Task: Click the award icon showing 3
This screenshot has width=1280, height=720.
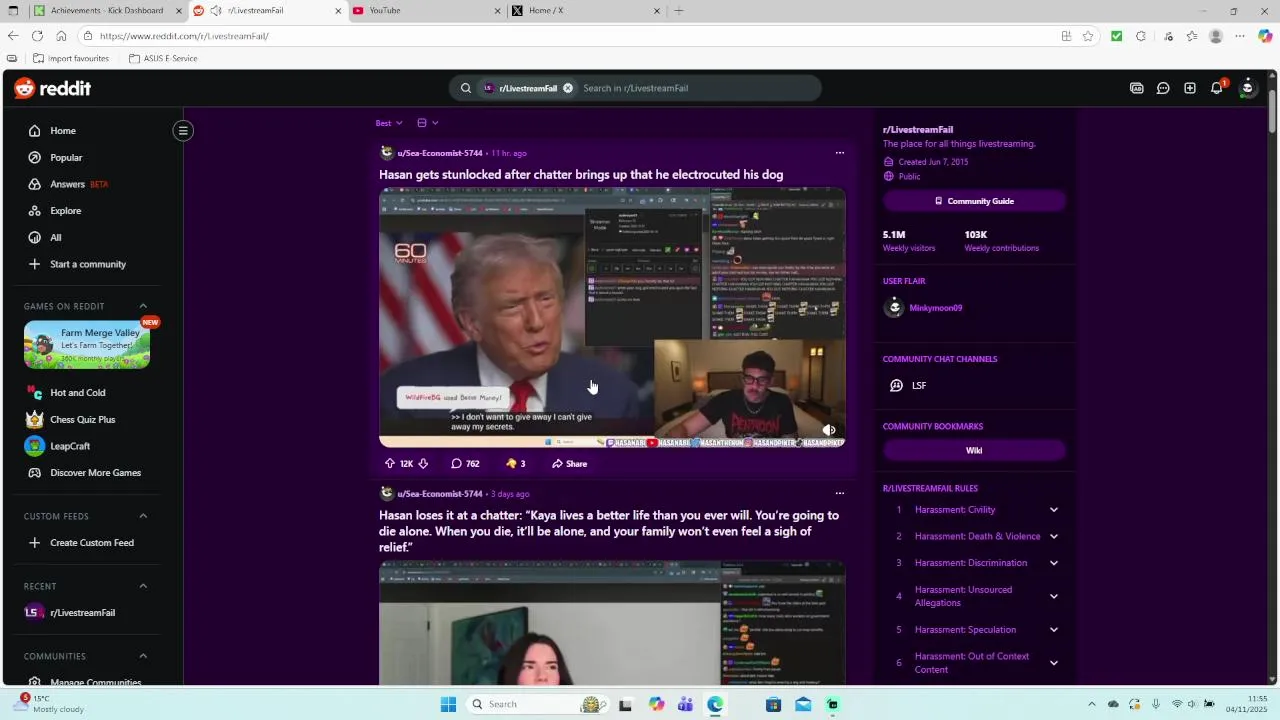Action: point(515,464)
